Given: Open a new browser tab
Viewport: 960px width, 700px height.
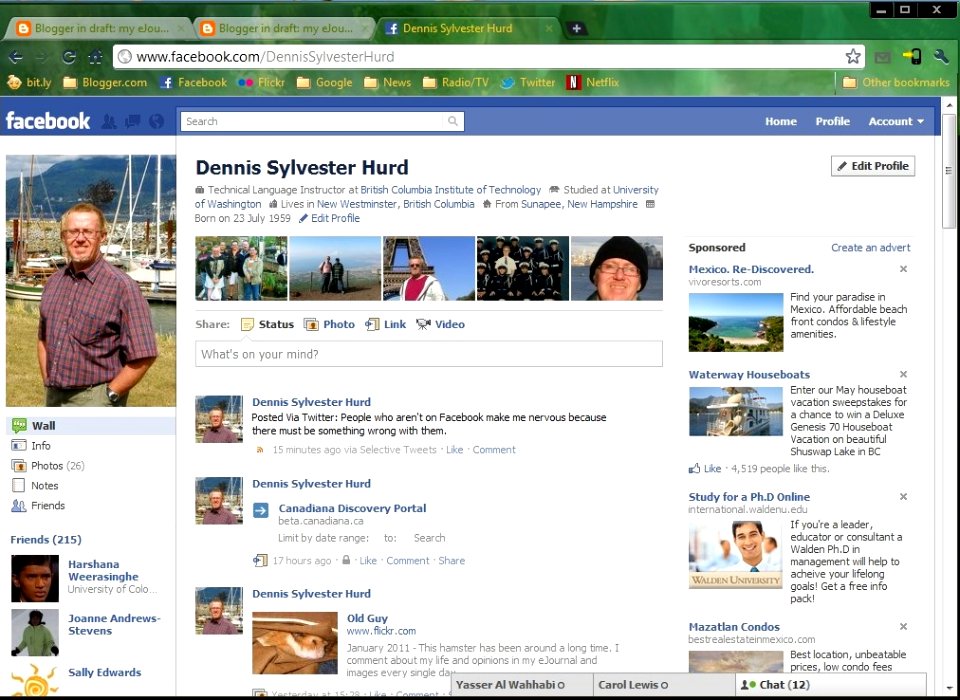Looking at the screenshot, I should pos(576,28).
